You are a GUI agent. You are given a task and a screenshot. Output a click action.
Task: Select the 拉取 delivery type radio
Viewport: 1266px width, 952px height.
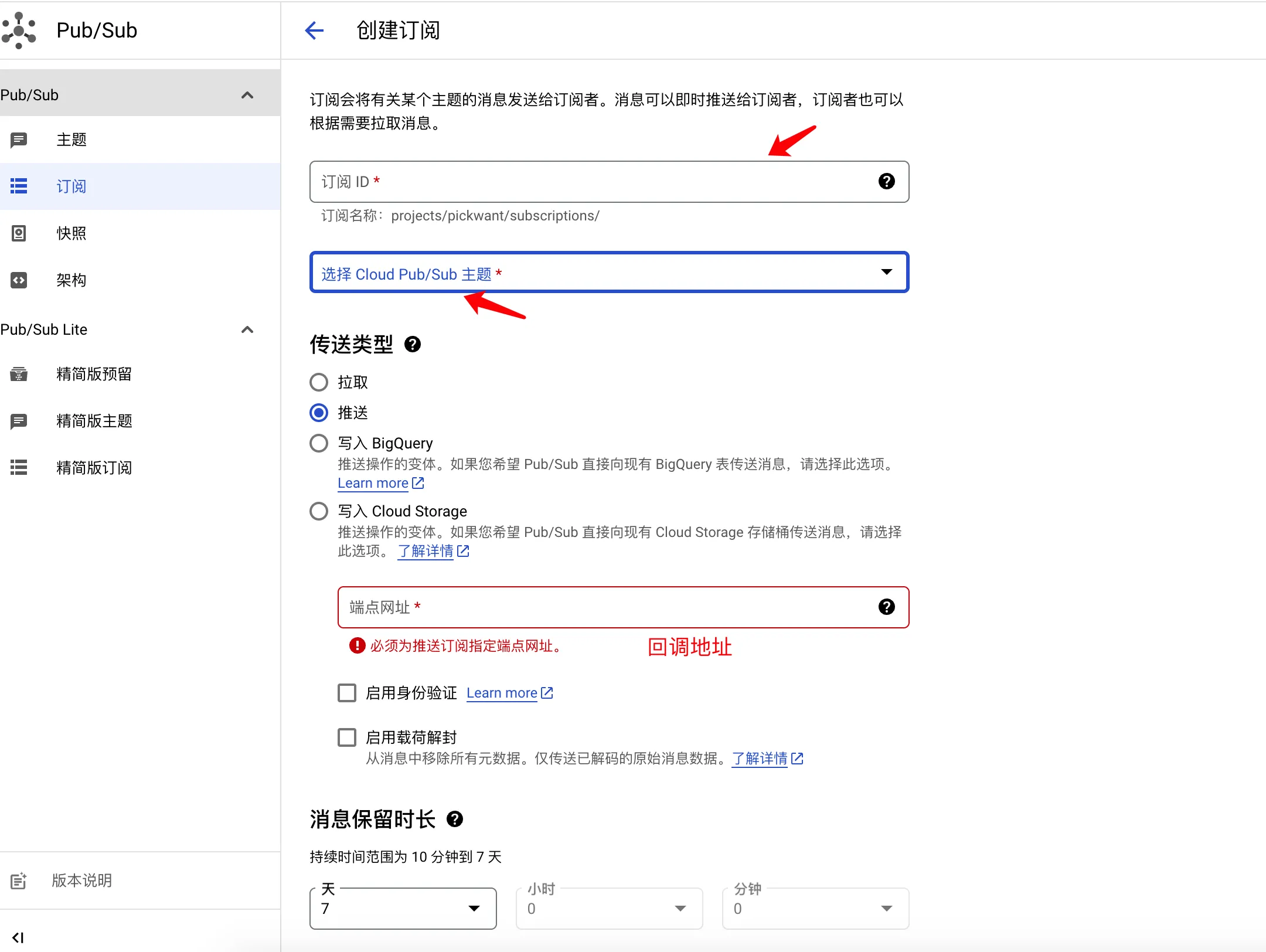[x=319, y=382]
